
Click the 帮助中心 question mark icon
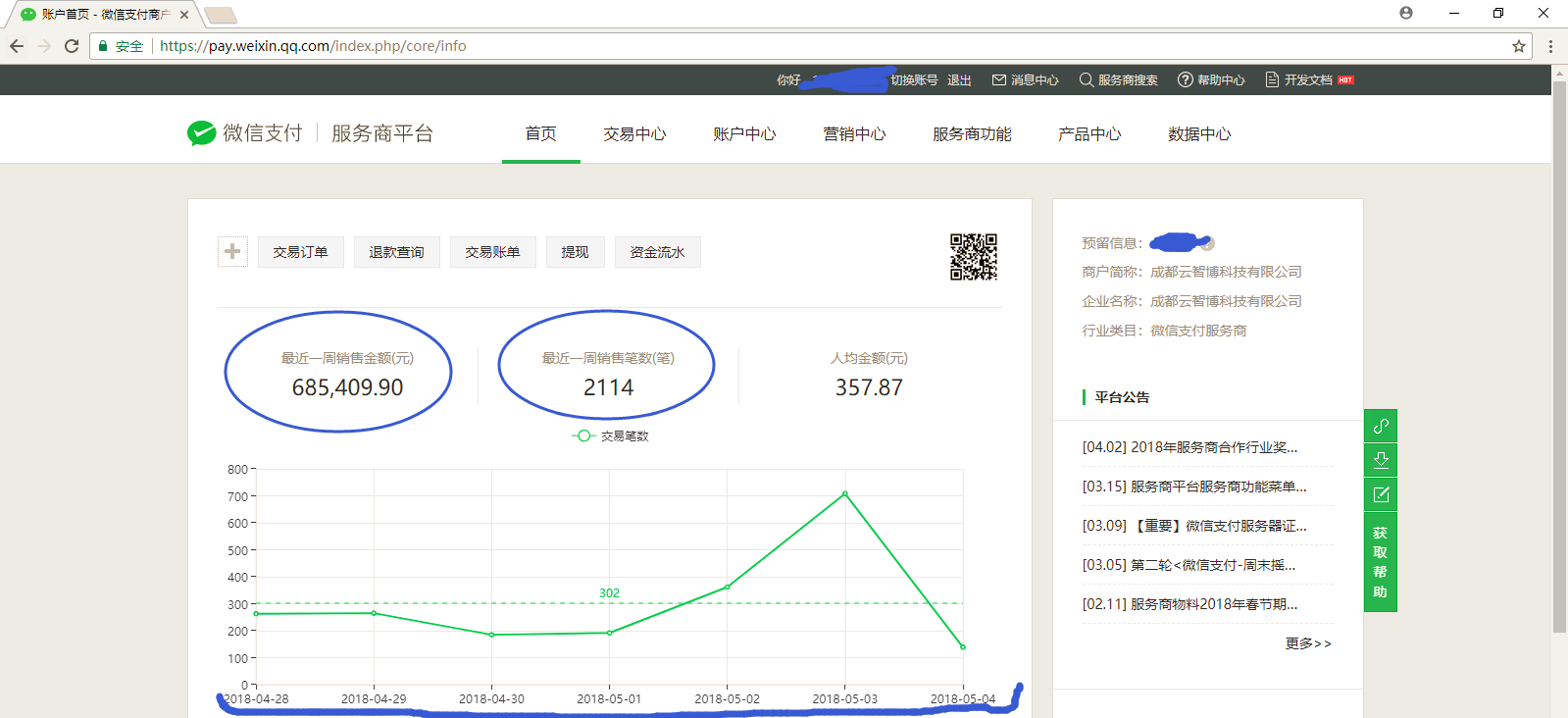1186,80
